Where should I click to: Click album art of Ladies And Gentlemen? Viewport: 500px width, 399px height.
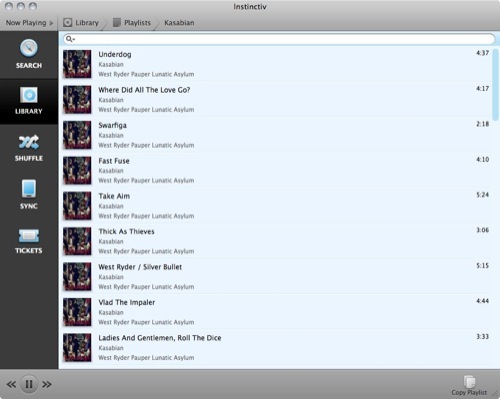pos(77,347)
